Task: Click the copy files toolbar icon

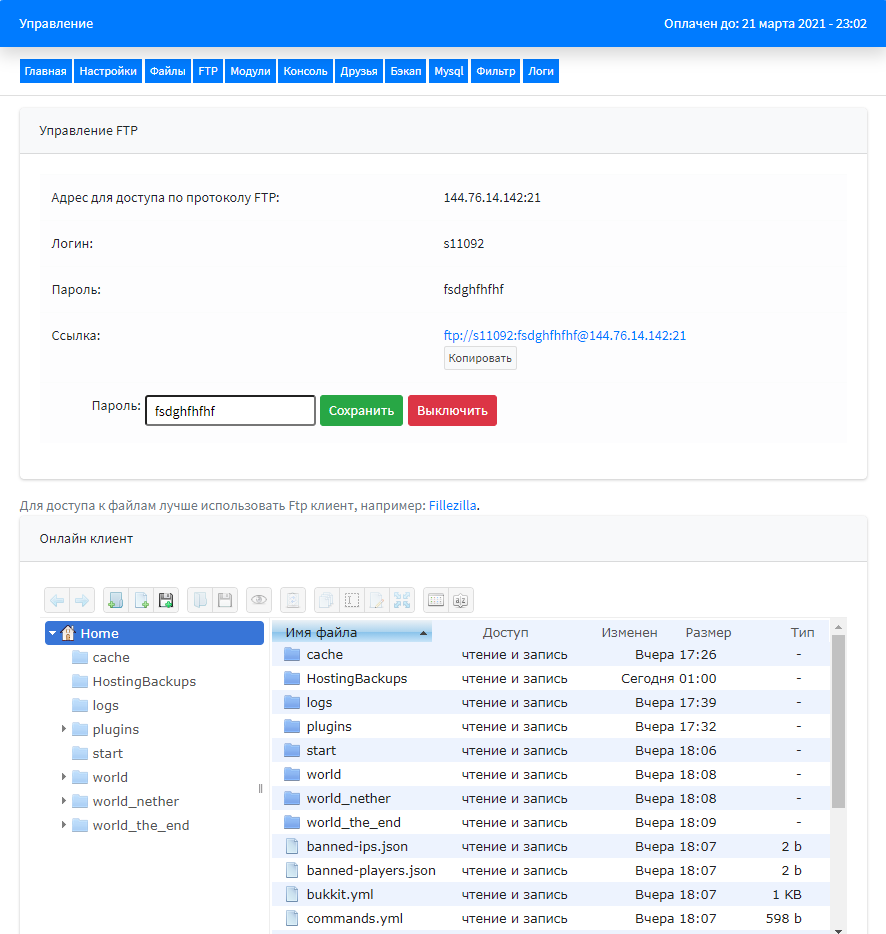Action: pos(327,600)
